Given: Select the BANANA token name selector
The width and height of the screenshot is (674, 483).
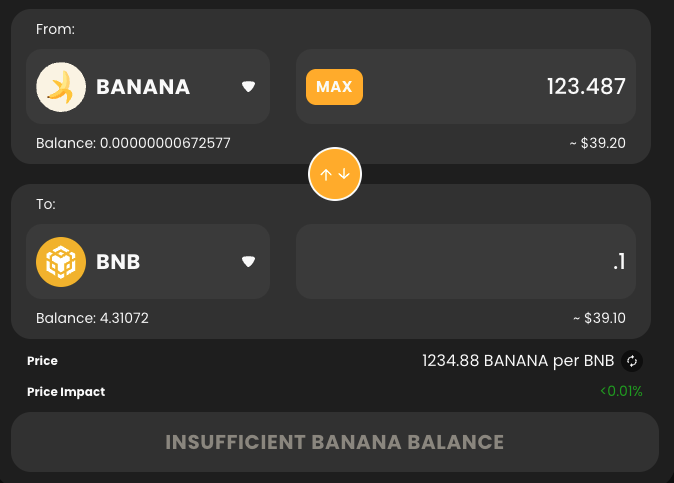Looking at the screenshot, I should pyautogui.click(x=148, y=87).
